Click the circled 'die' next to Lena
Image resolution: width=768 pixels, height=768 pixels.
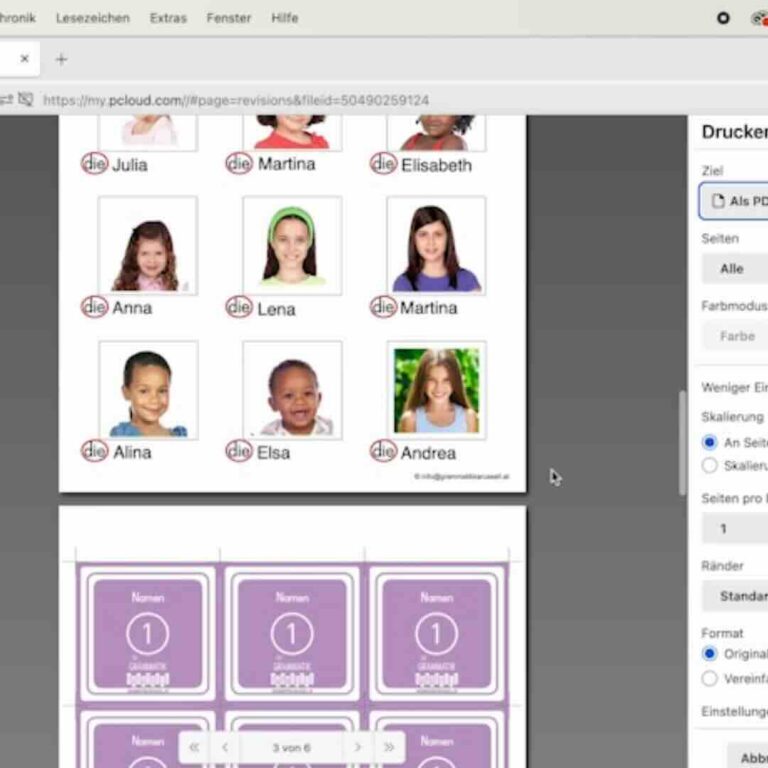click(239, 307)
